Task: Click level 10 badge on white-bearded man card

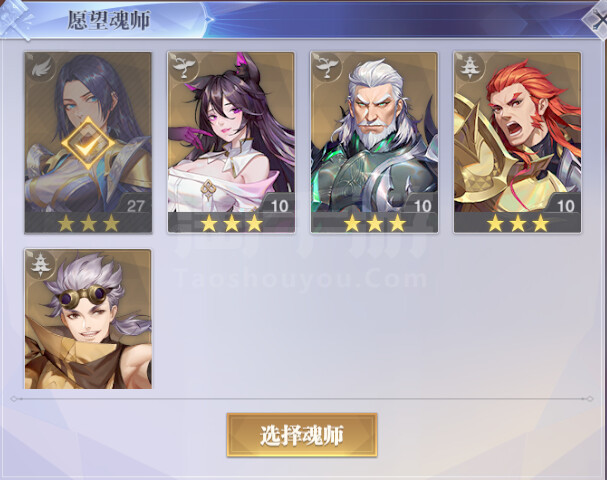Action: coord(422,205)
